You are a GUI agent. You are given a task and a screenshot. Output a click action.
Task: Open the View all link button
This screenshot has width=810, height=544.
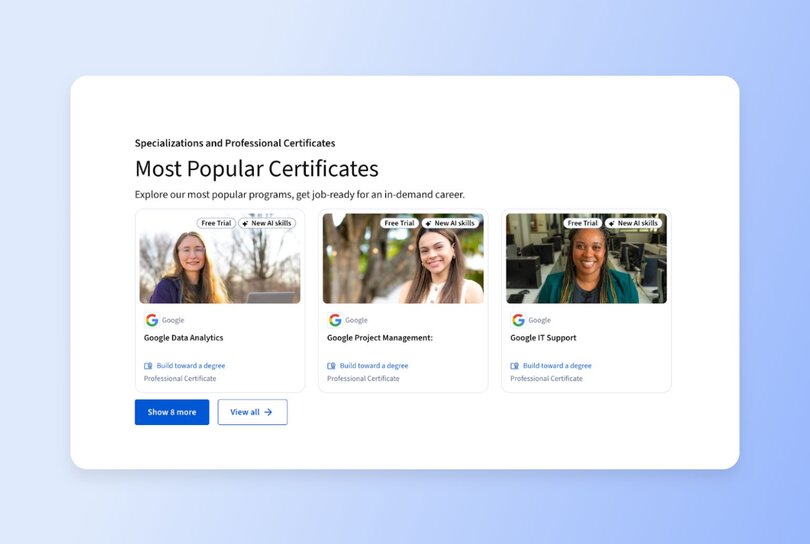click(x=253, y=412)
